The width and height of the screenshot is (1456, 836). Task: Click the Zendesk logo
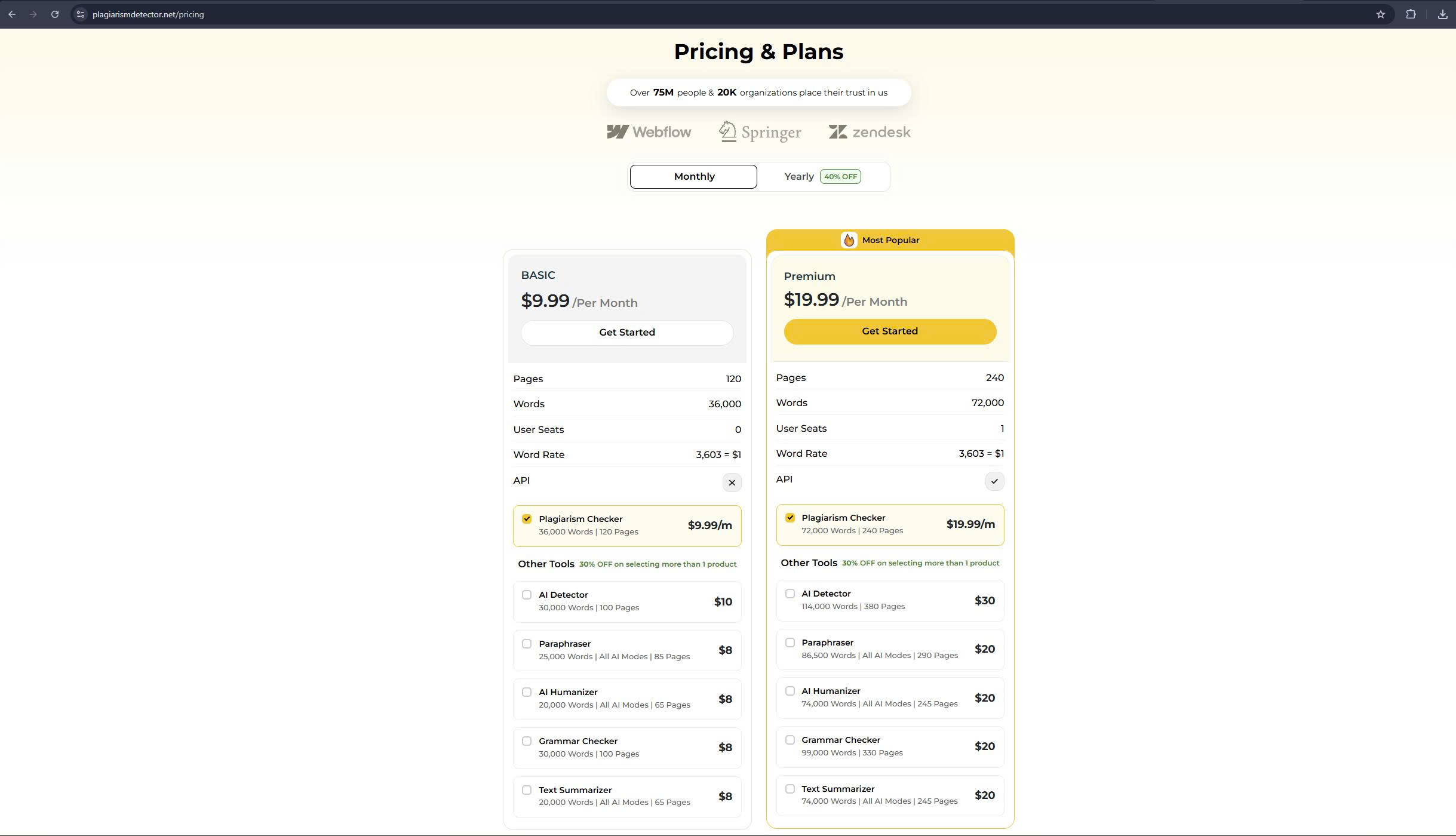[870, 132]
